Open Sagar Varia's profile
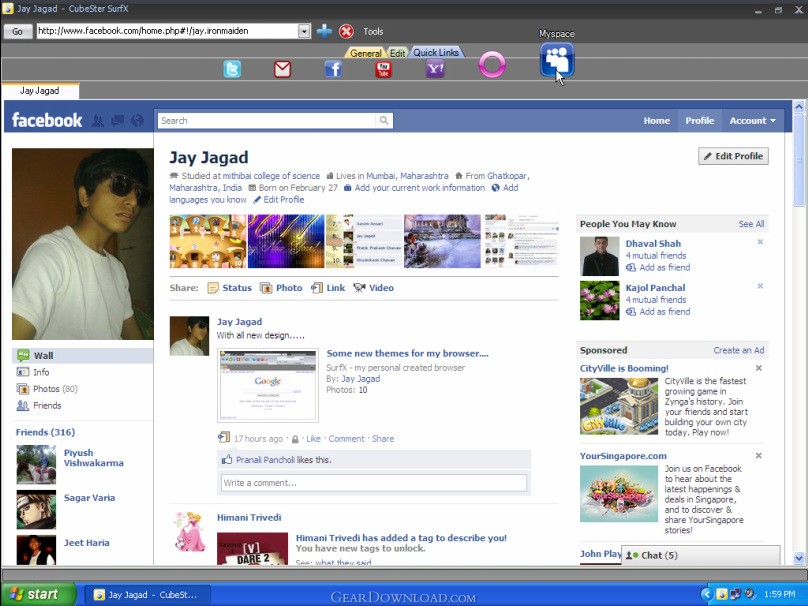The image size is (808, 606). (90, 498)
